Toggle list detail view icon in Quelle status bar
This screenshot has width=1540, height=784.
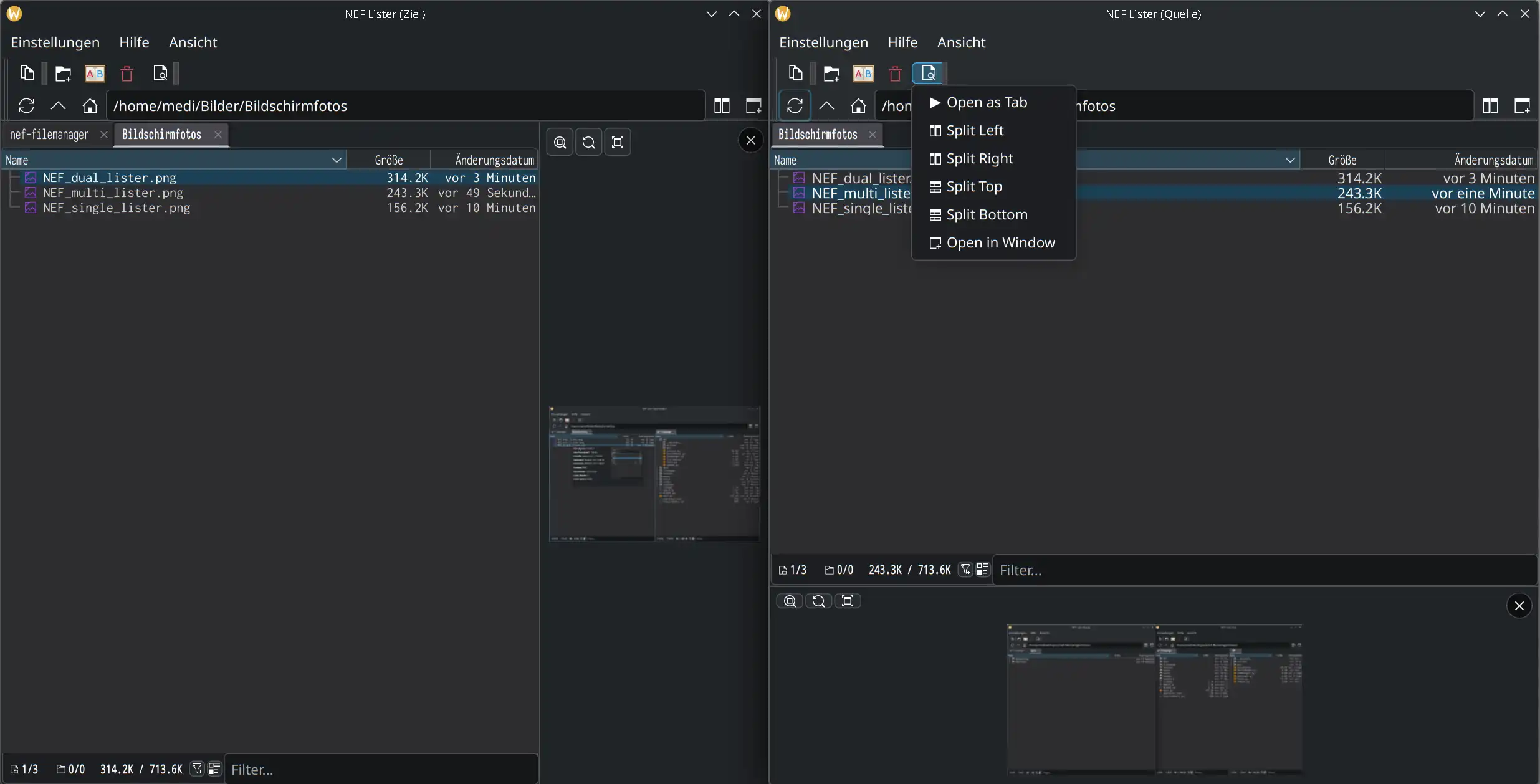click(983, 569)
